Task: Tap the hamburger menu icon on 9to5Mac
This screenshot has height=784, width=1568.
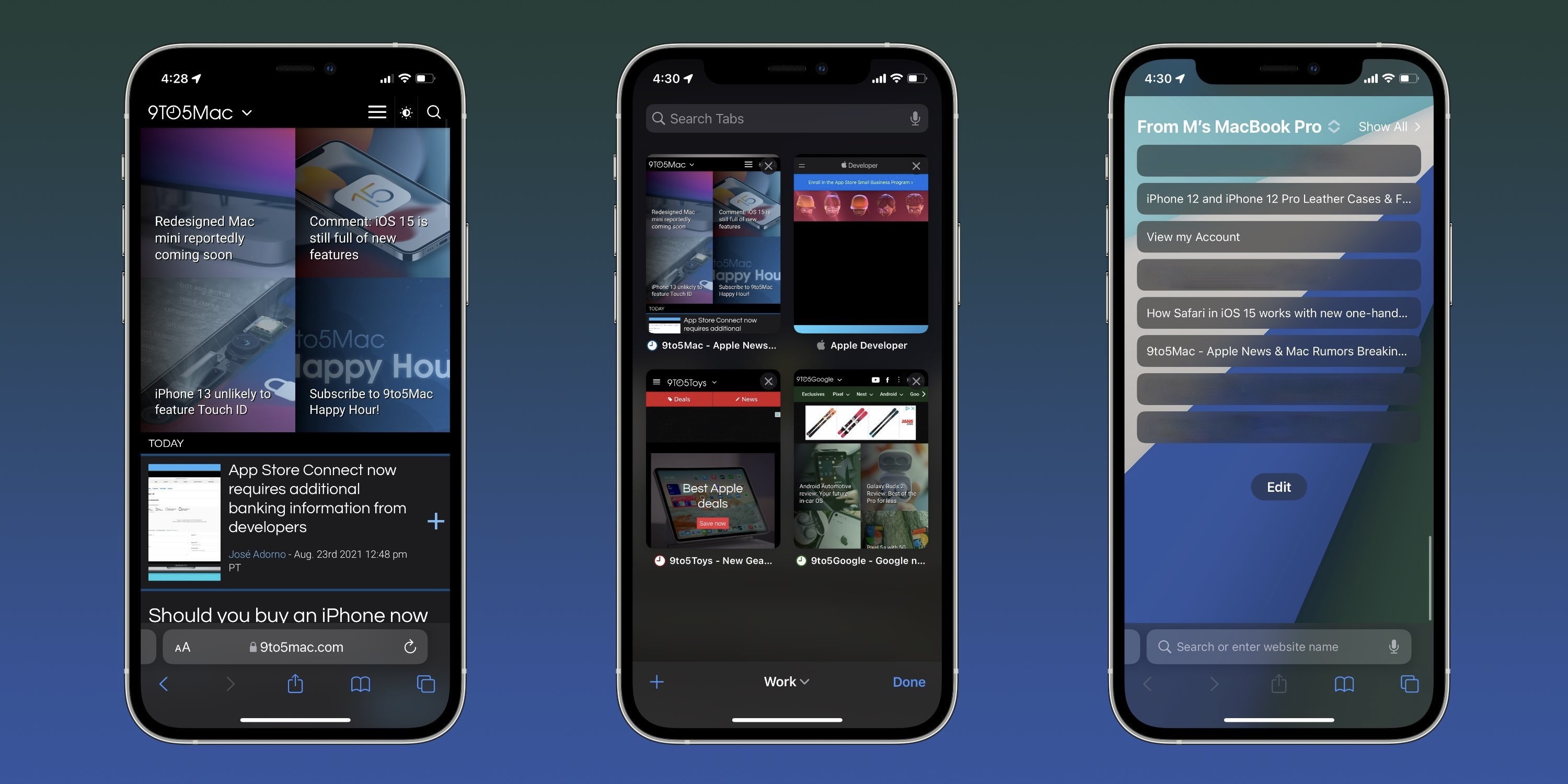Action: click(377, 111)
